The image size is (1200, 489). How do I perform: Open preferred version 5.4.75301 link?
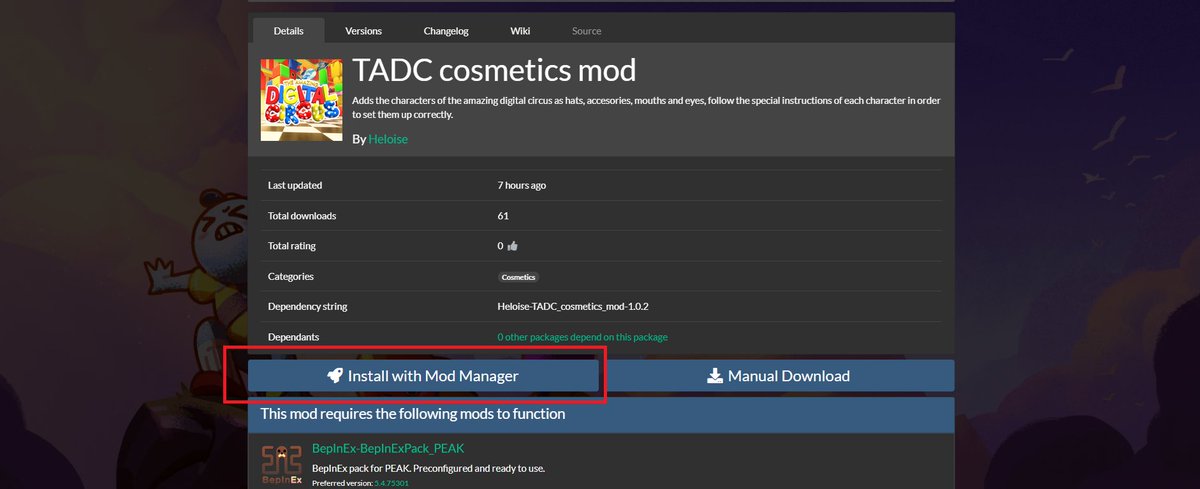click(x=392, y=483)
